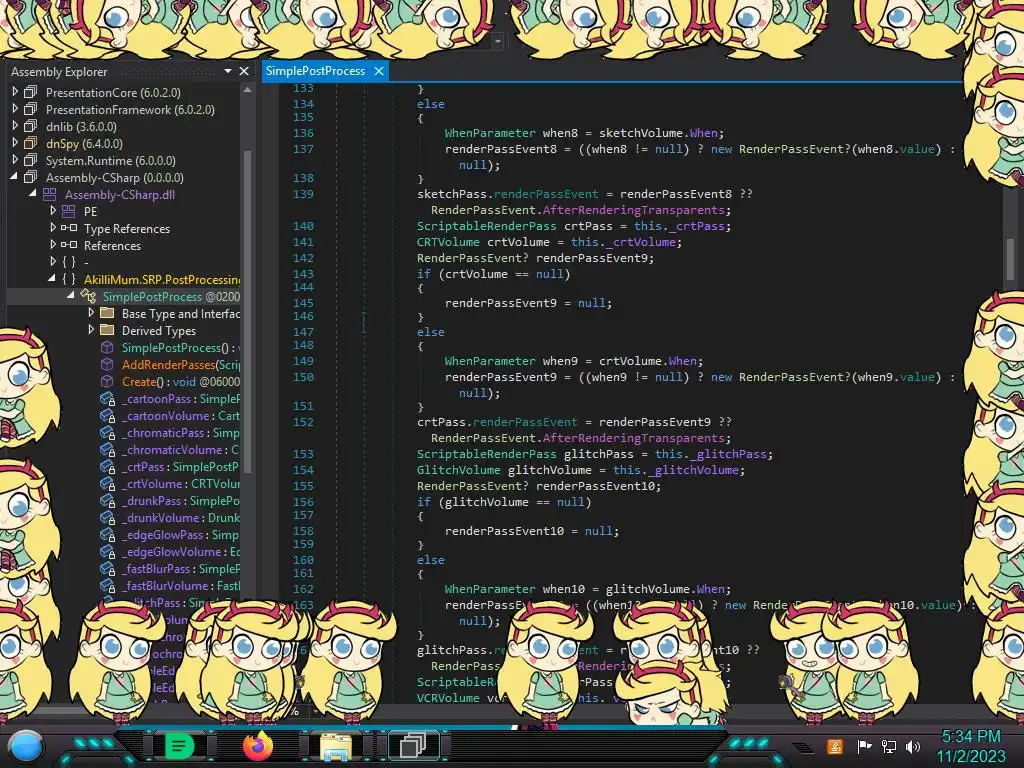Click the PresentationCore assembly icon
Viewport: 1024px width, 768px height.
31,92
